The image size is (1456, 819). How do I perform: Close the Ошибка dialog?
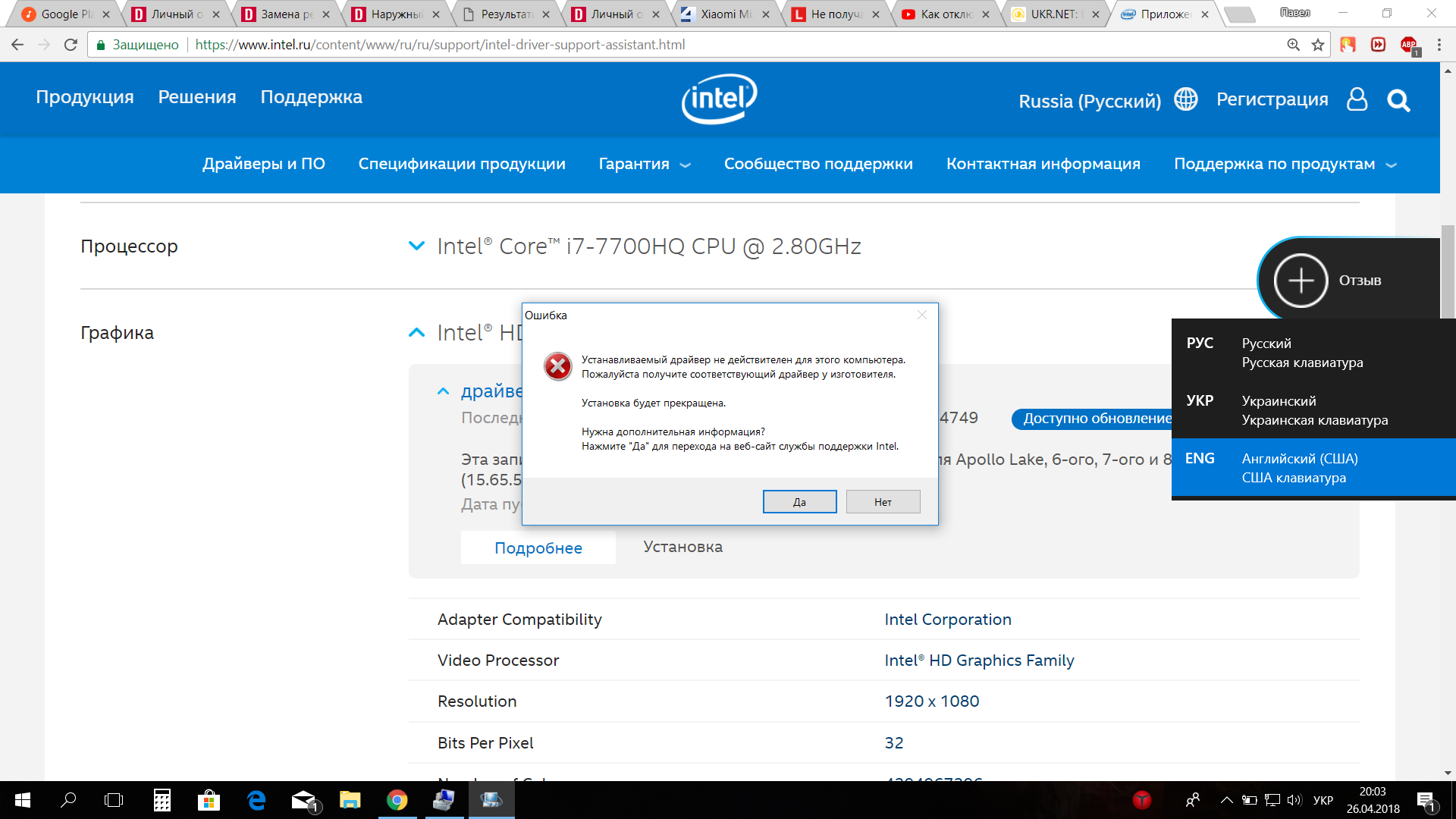(922, 315)
